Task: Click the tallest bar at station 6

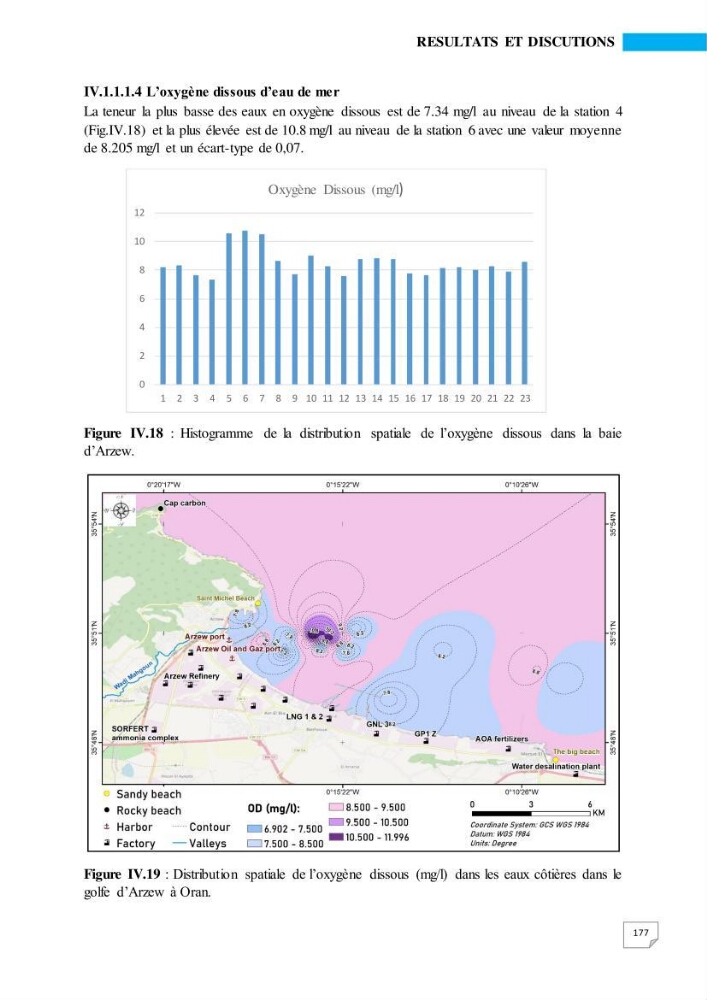Action: click(x=245, y=307)
